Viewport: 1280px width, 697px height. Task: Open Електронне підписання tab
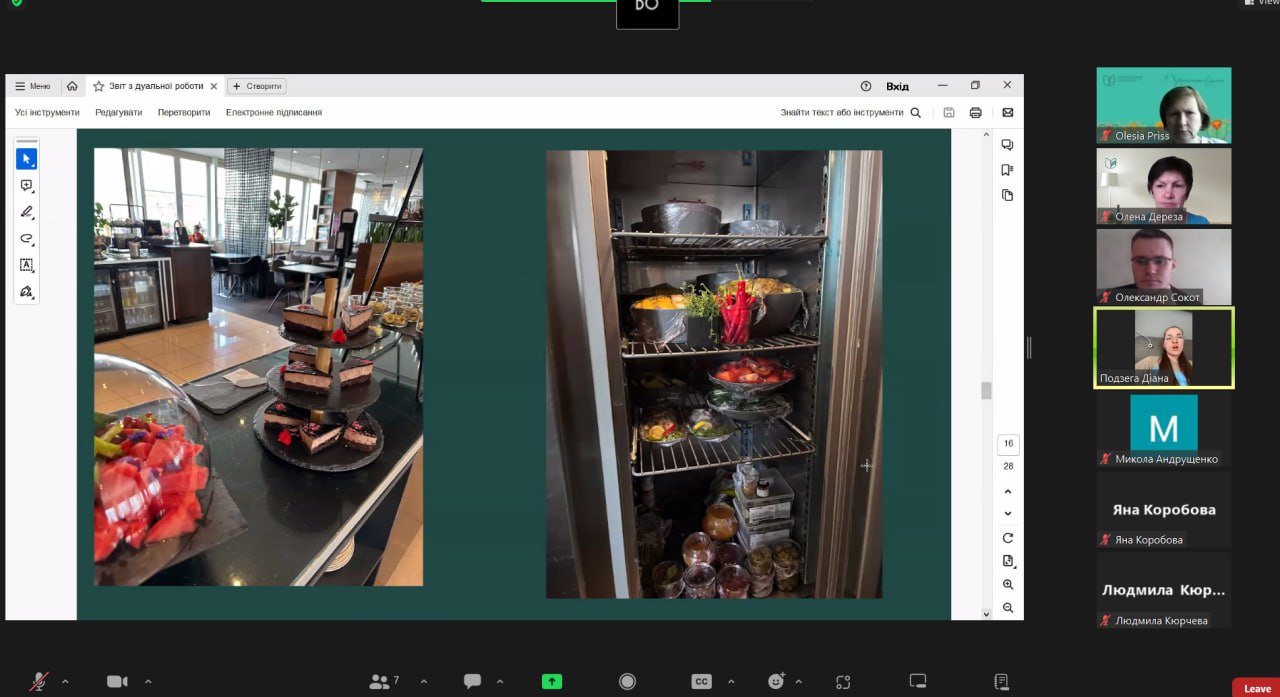[274, 112]
